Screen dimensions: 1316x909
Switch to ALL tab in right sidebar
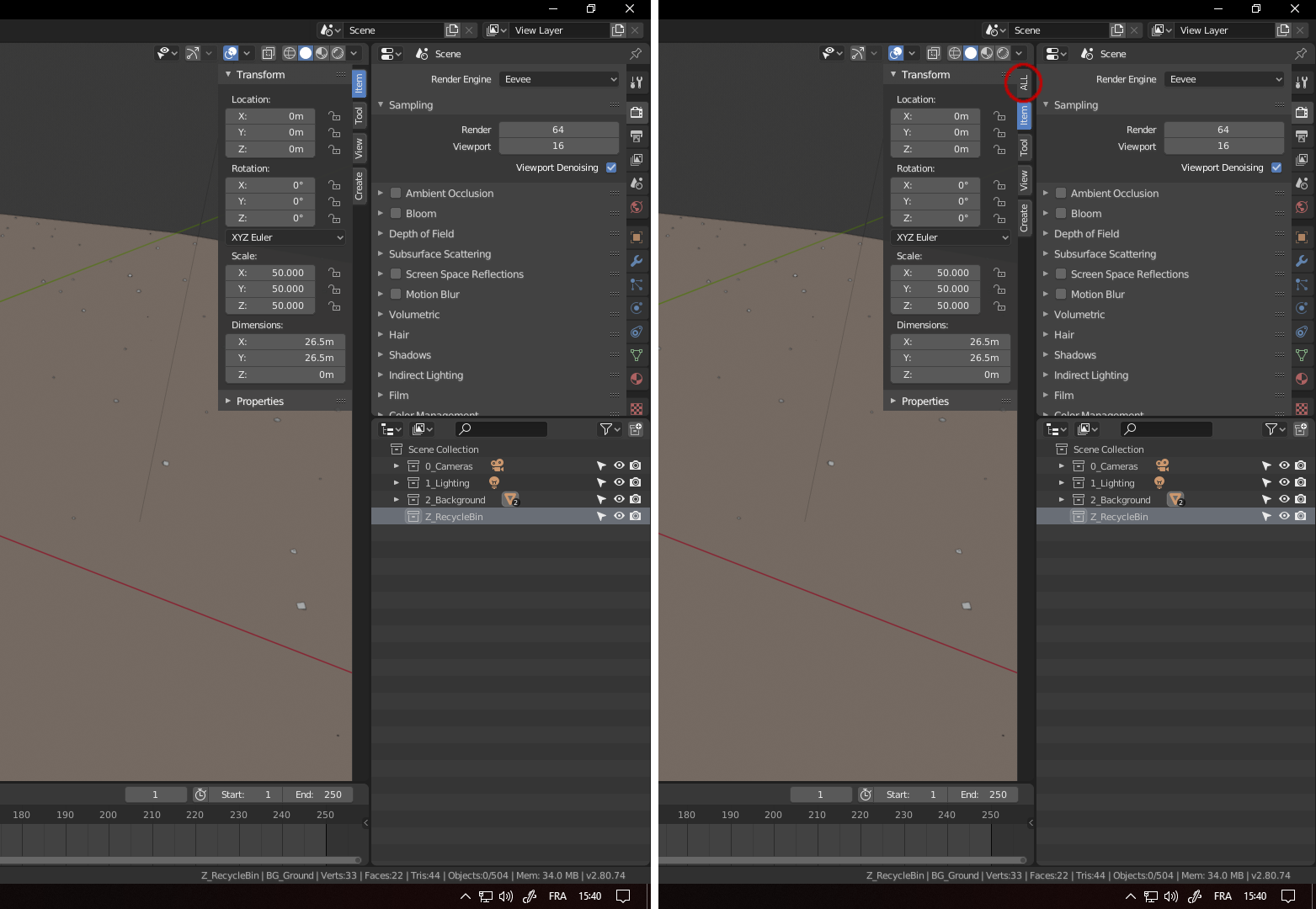point(1024,82)
